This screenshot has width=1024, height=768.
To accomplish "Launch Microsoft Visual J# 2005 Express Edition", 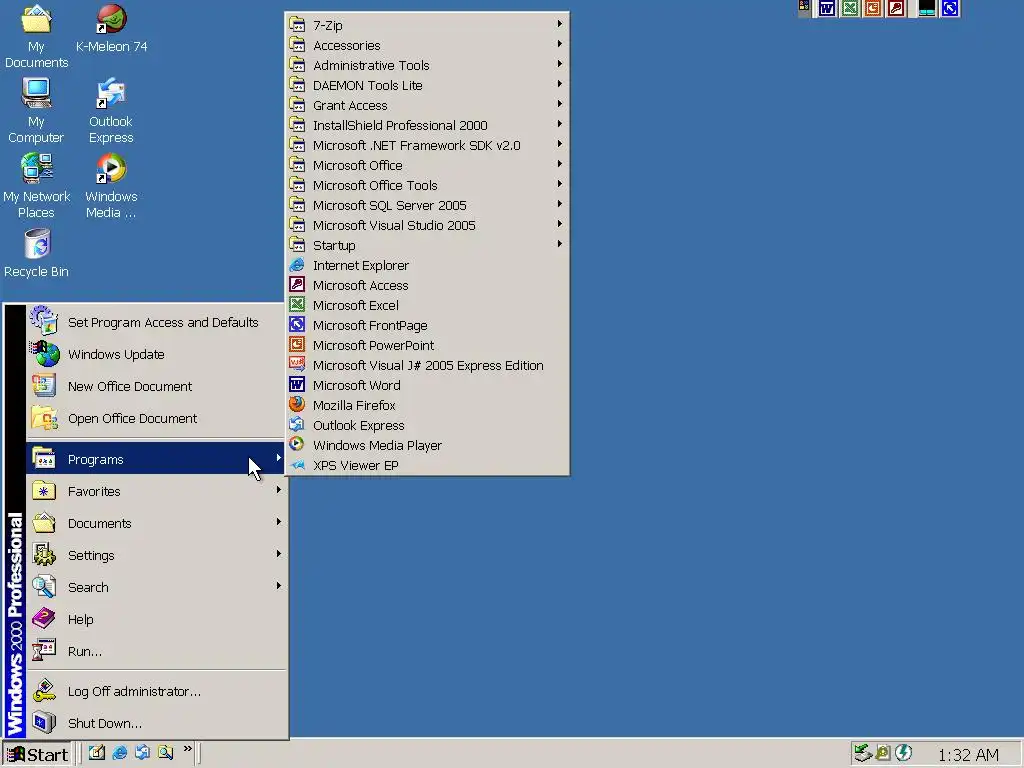I will click(x=427, y=365).
